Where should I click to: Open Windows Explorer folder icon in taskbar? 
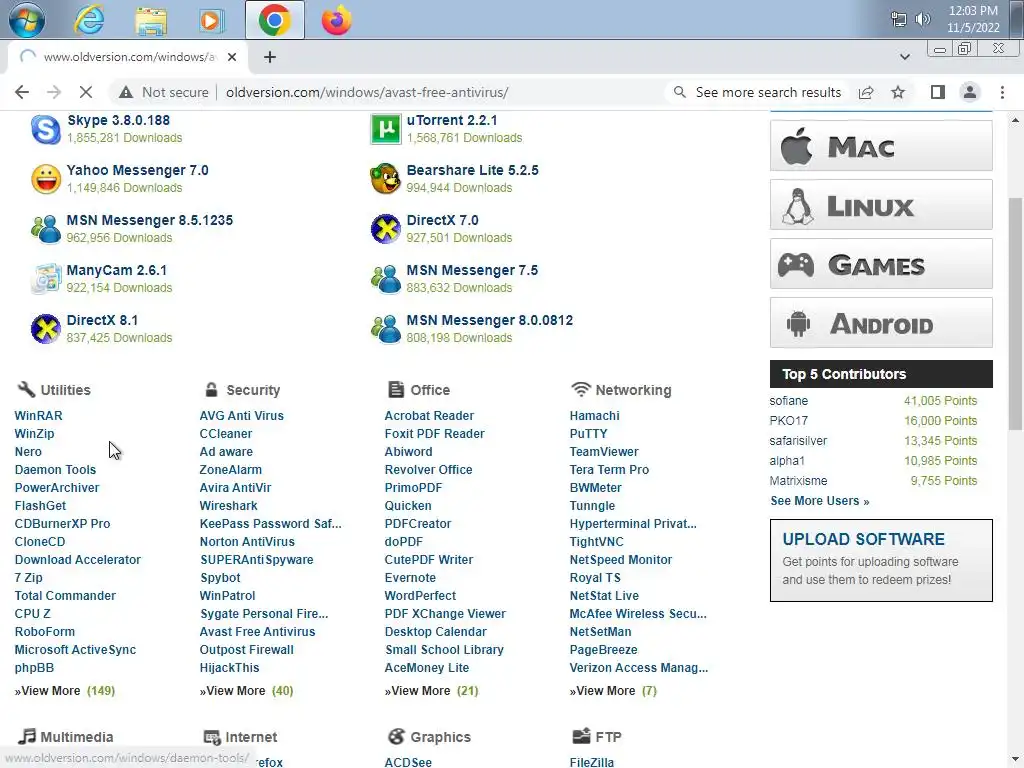point(151,20)
